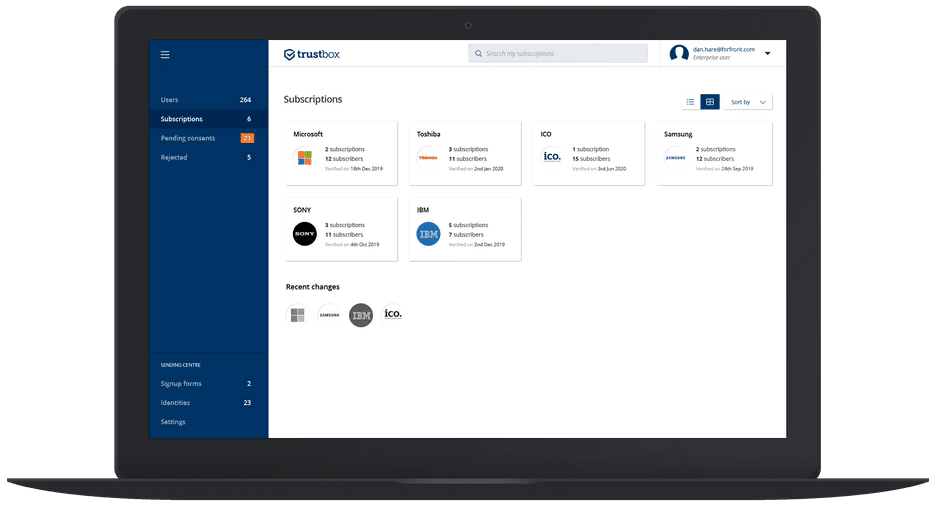Open the IBM card title
The height and width of the screenshot is (516, 940).
pyautogui.click(x=423, y=210)
